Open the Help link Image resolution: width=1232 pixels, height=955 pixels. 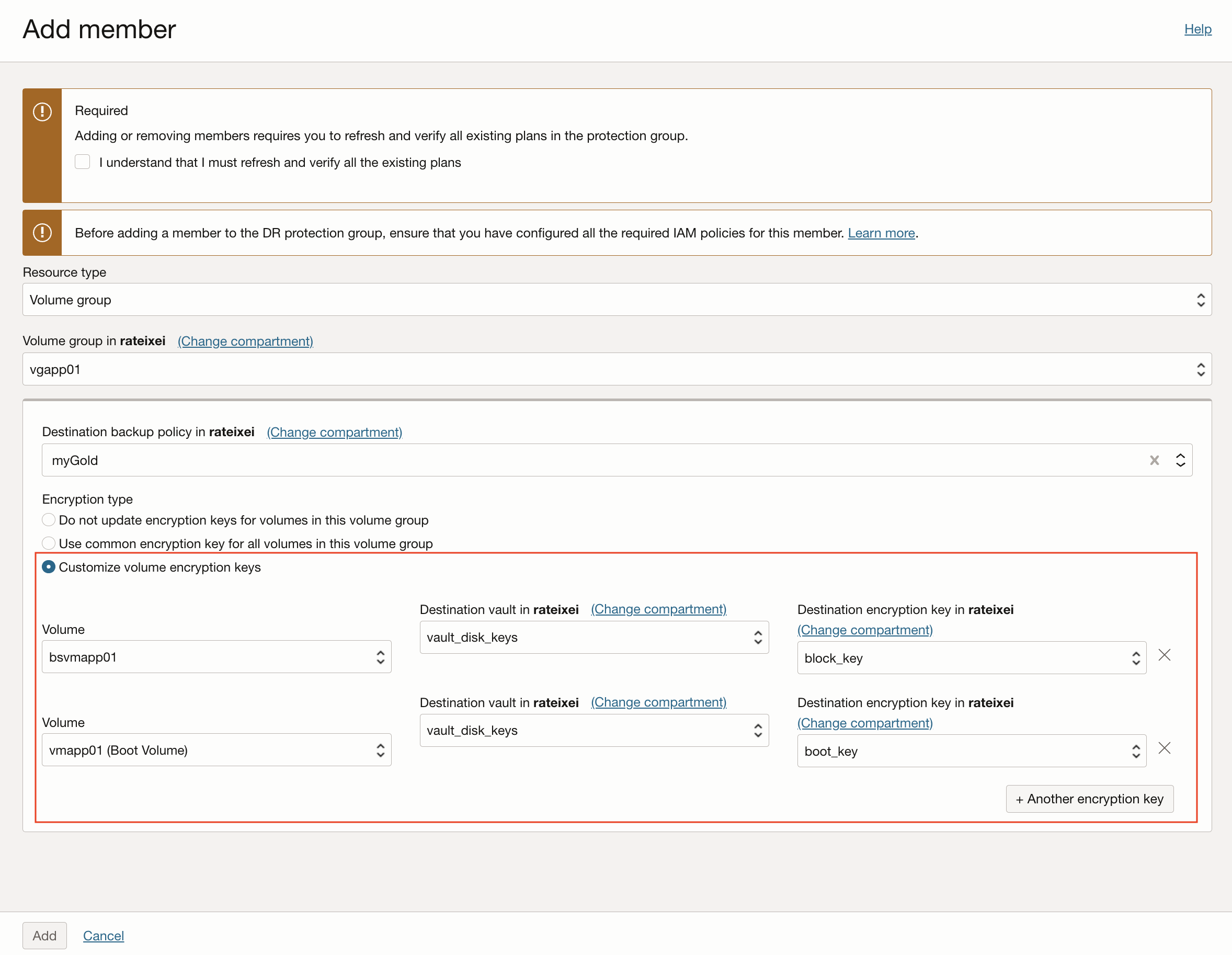[1197, 29]
